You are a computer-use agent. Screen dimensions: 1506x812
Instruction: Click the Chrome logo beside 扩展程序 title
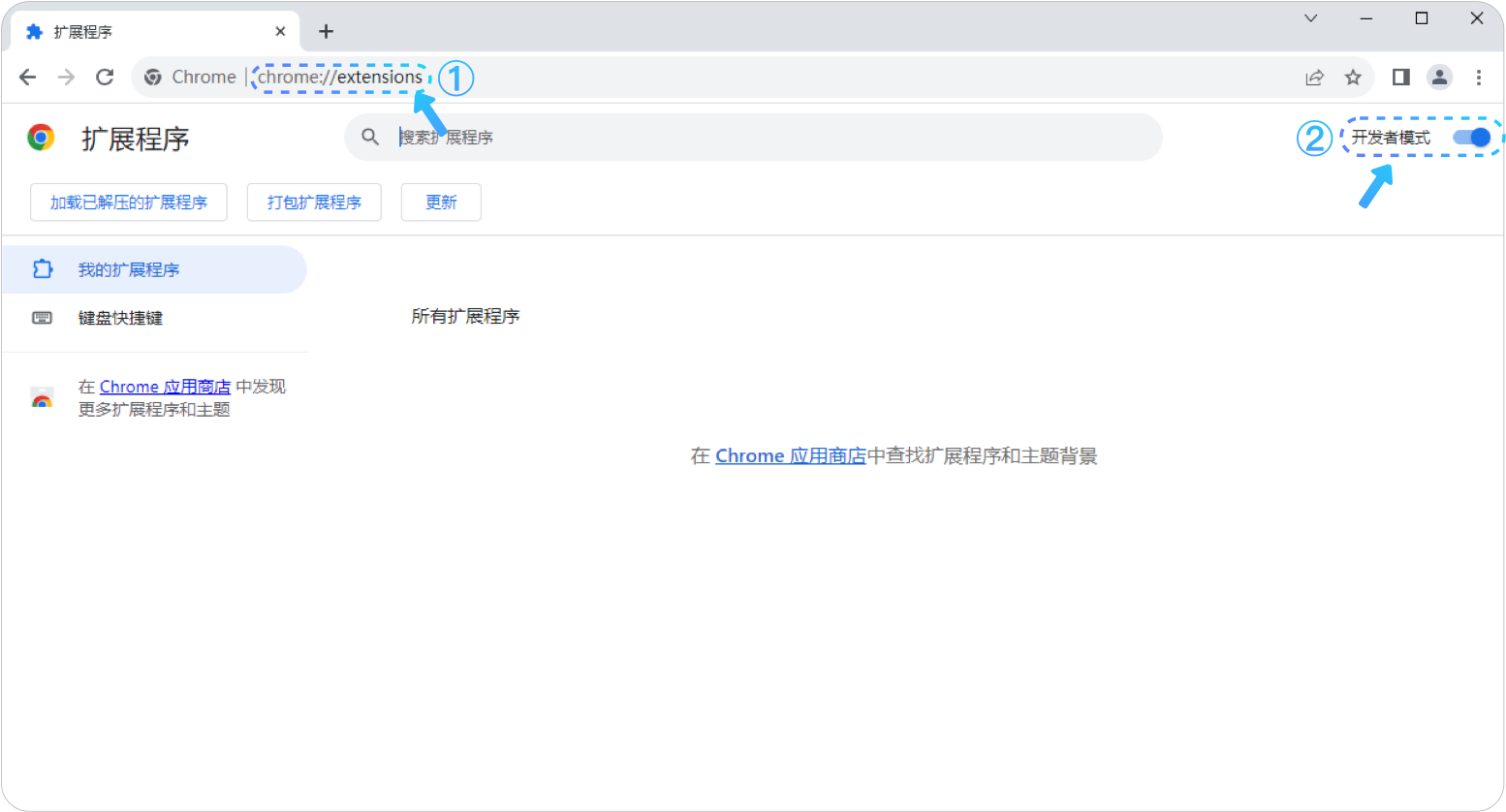41,138
